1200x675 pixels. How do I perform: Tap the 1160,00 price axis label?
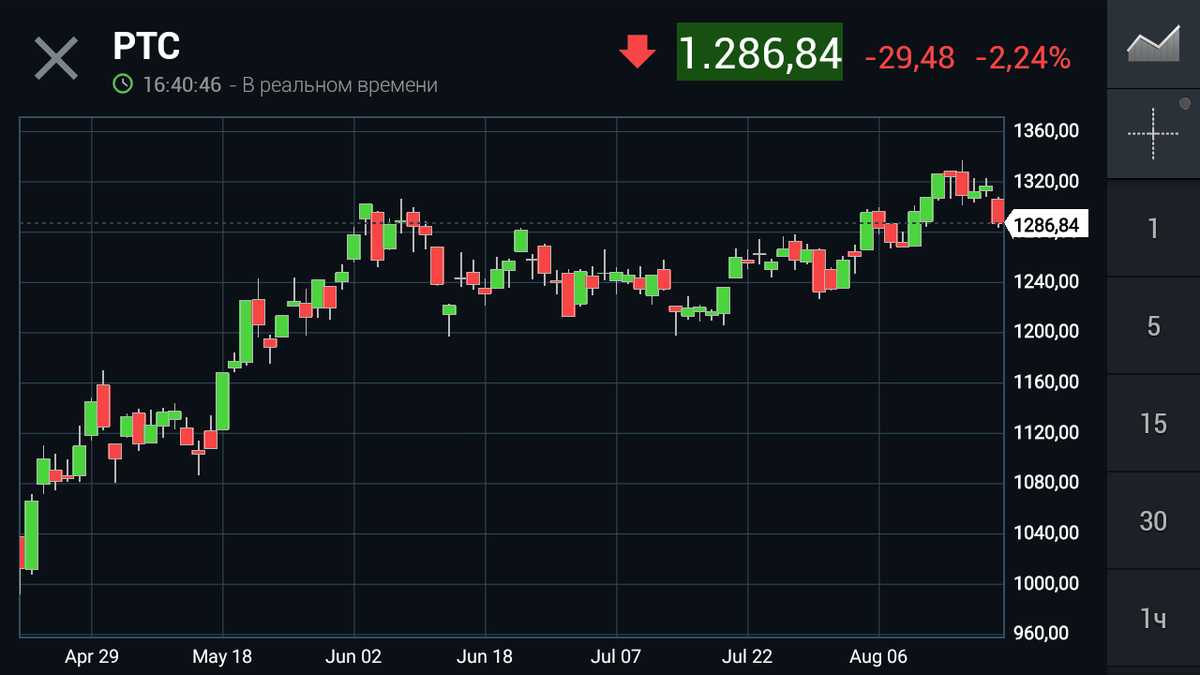[x=1045, y=382]
